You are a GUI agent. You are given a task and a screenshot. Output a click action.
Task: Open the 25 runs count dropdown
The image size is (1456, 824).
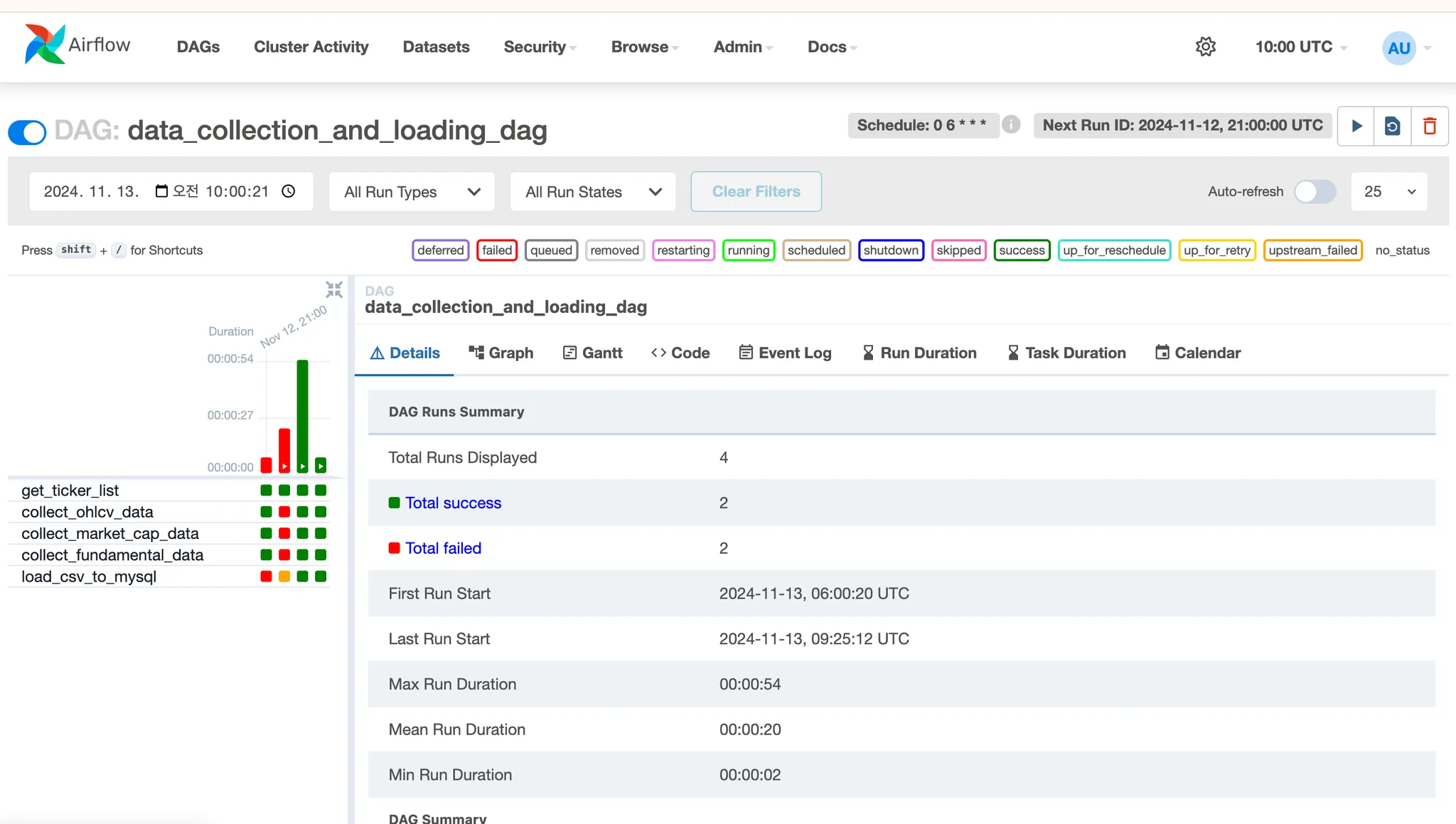click(x=1389, y=191)
